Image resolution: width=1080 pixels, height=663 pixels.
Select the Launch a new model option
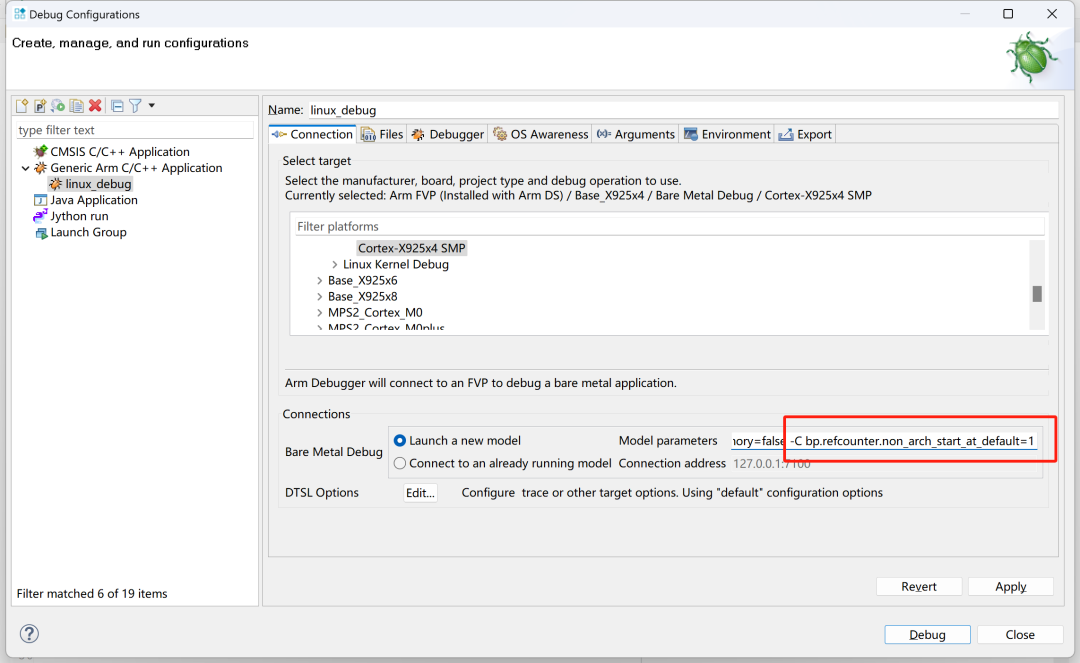[400, 441]
